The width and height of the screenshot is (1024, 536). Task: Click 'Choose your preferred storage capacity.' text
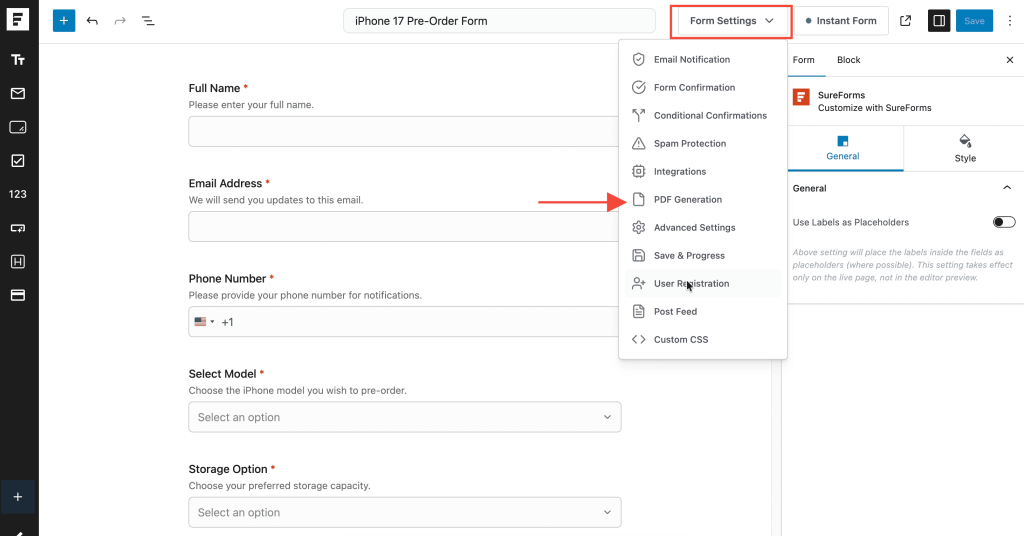280,486
